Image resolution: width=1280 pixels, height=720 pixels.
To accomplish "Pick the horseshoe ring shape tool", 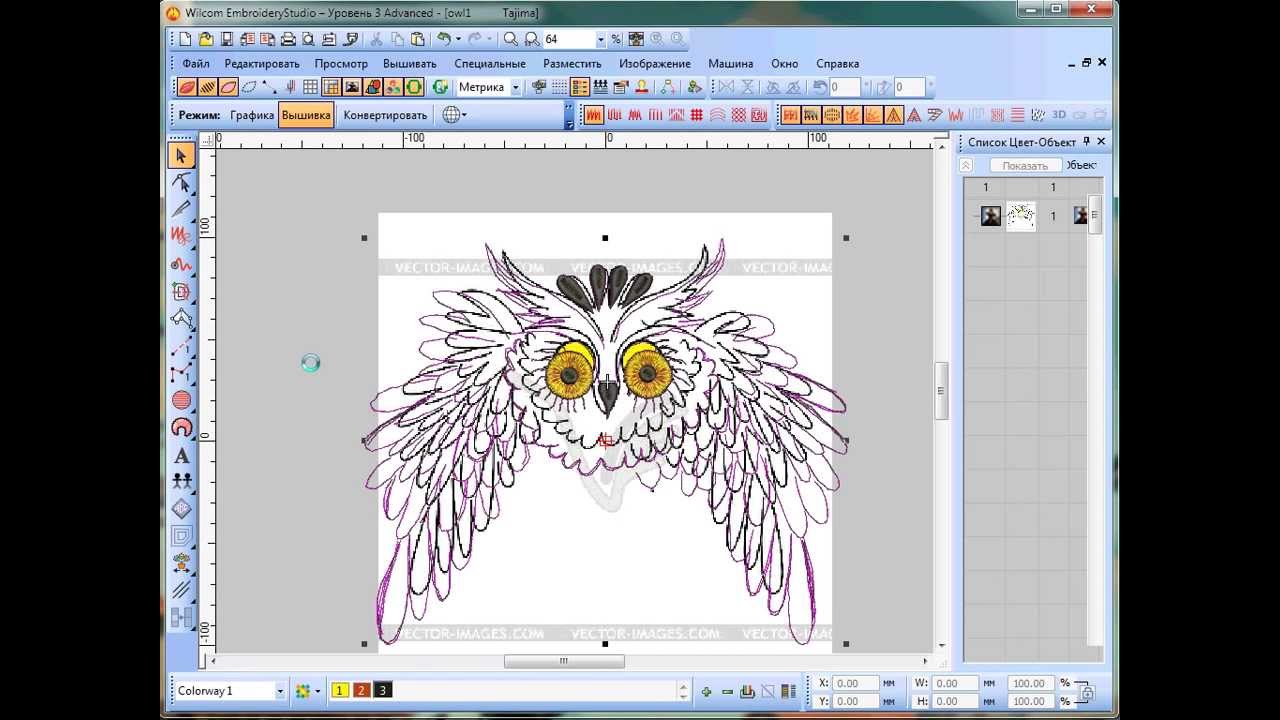I will point(181,427).
